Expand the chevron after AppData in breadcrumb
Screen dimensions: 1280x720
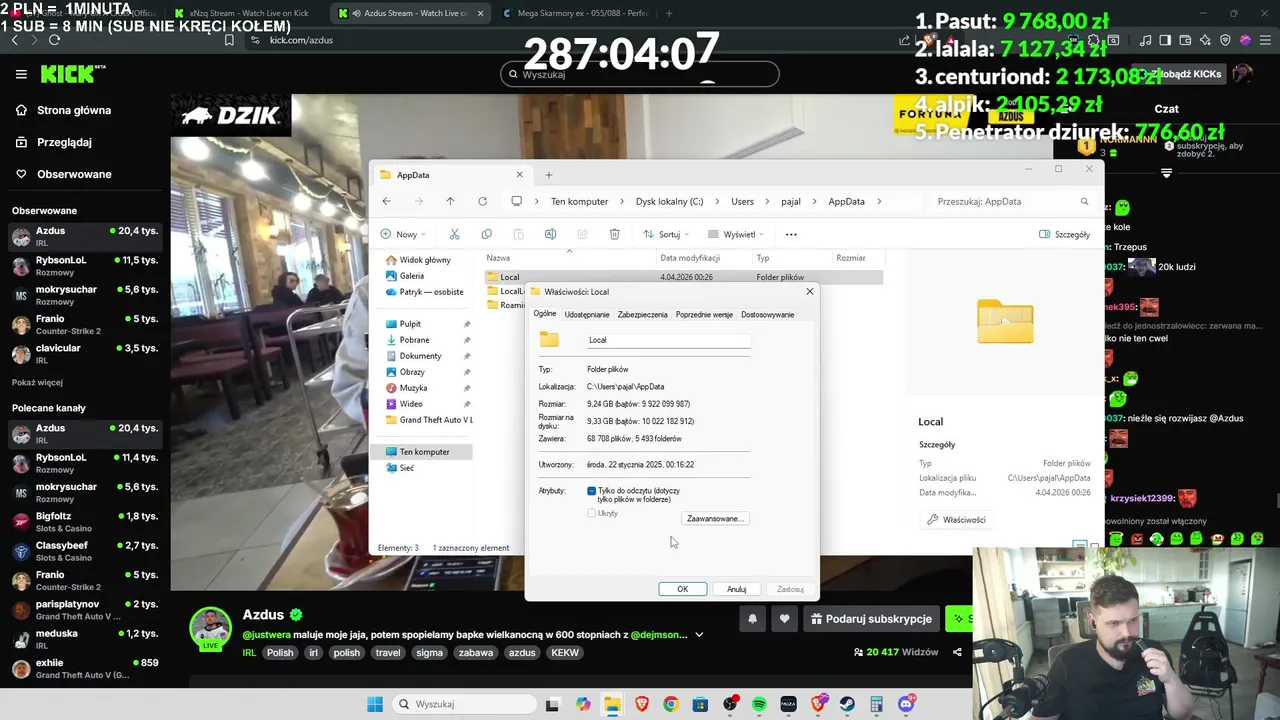click(877, 201)
